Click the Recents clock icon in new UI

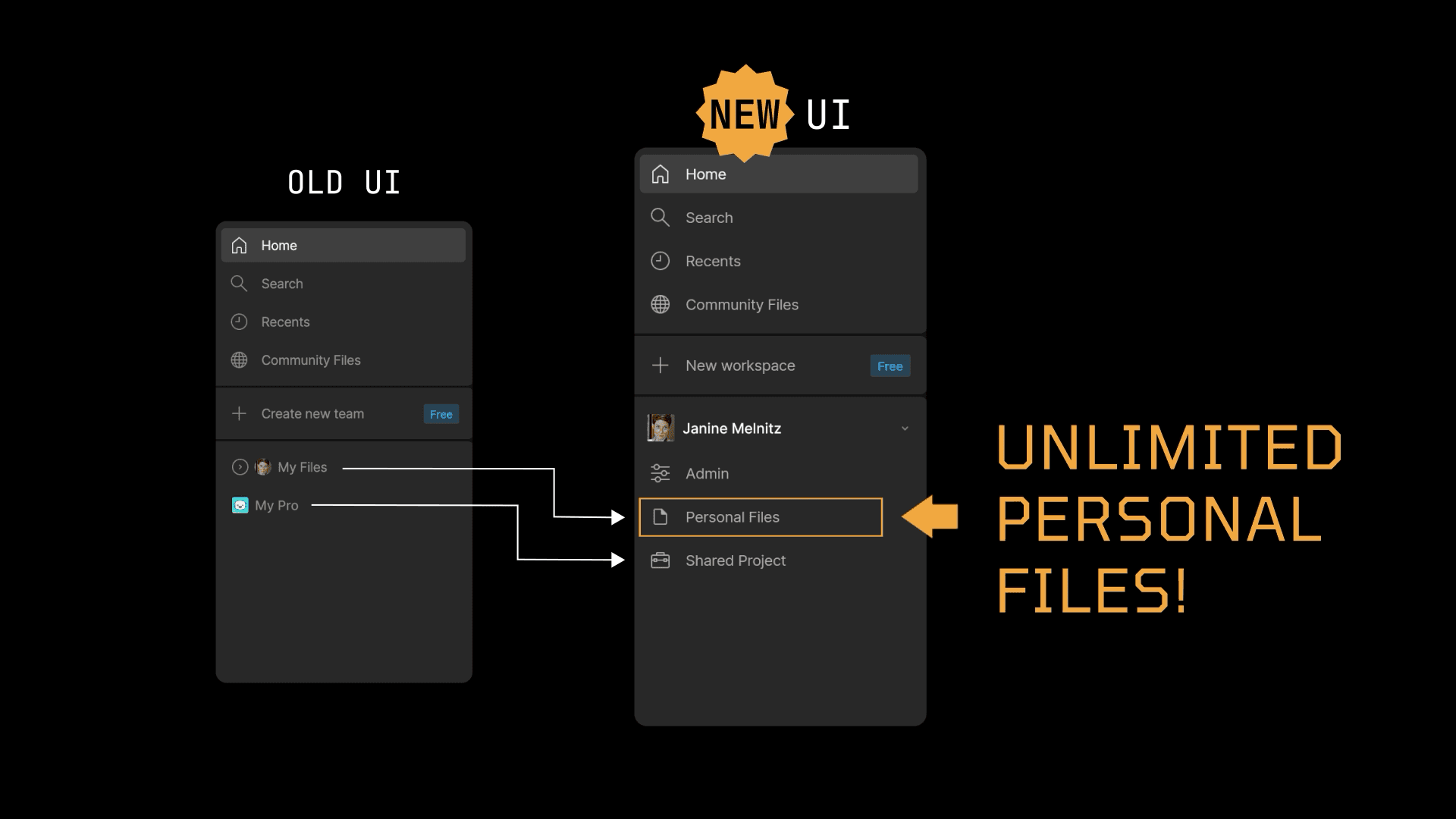[660, 261]
